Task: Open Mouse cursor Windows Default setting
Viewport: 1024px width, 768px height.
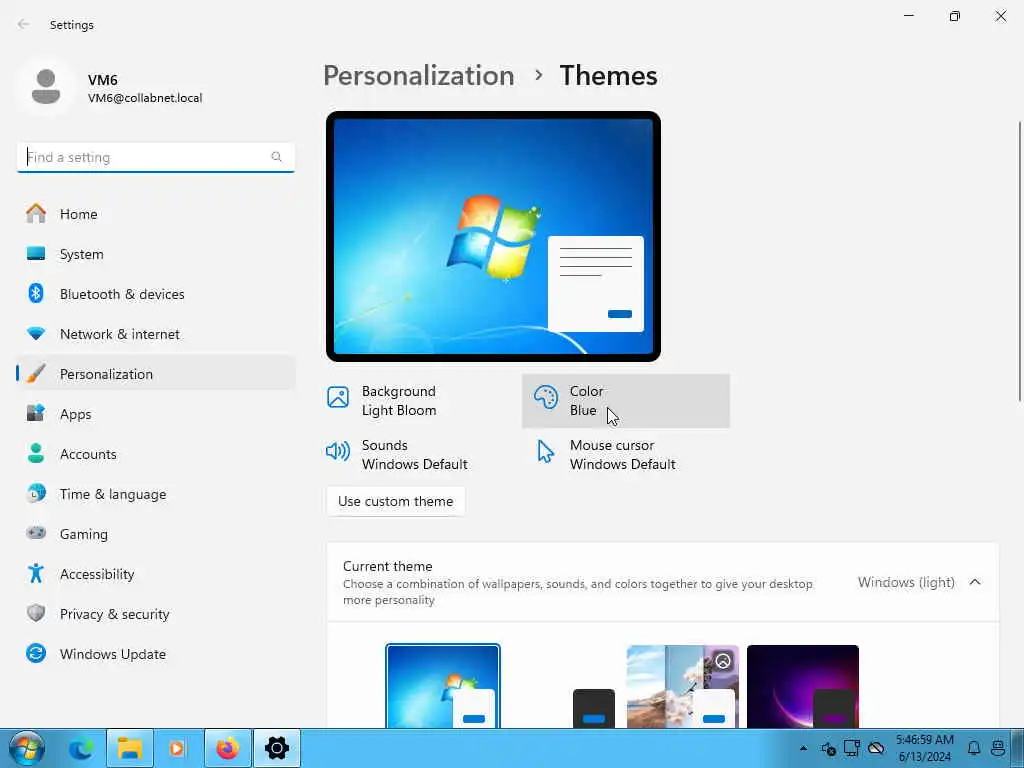Action: click(x=626, y=455)
